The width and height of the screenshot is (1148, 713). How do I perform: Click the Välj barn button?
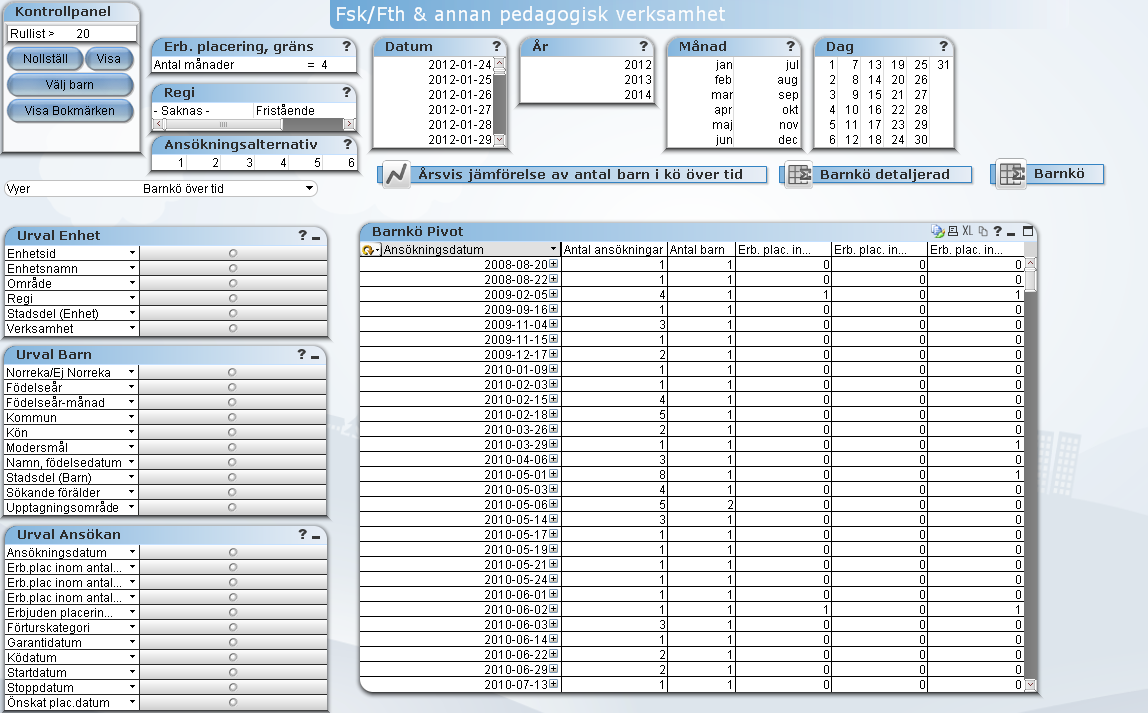[x=70, y=85]
